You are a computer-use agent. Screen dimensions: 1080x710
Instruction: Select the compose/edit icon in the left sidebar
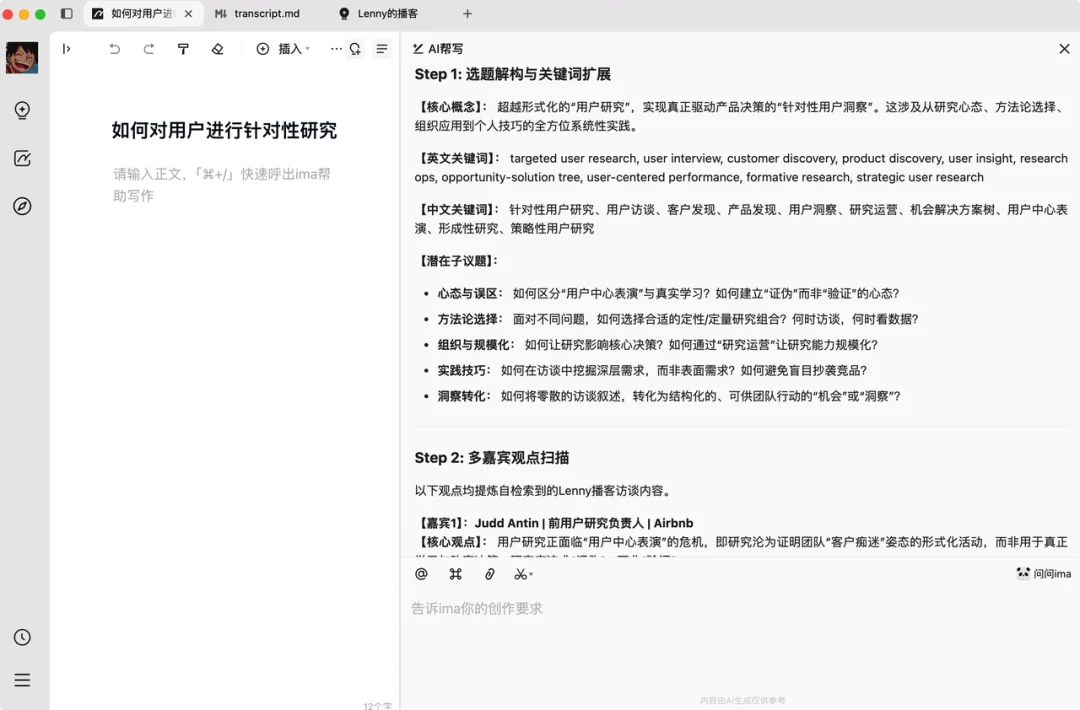pyautogui.click(x=22, y=158)
